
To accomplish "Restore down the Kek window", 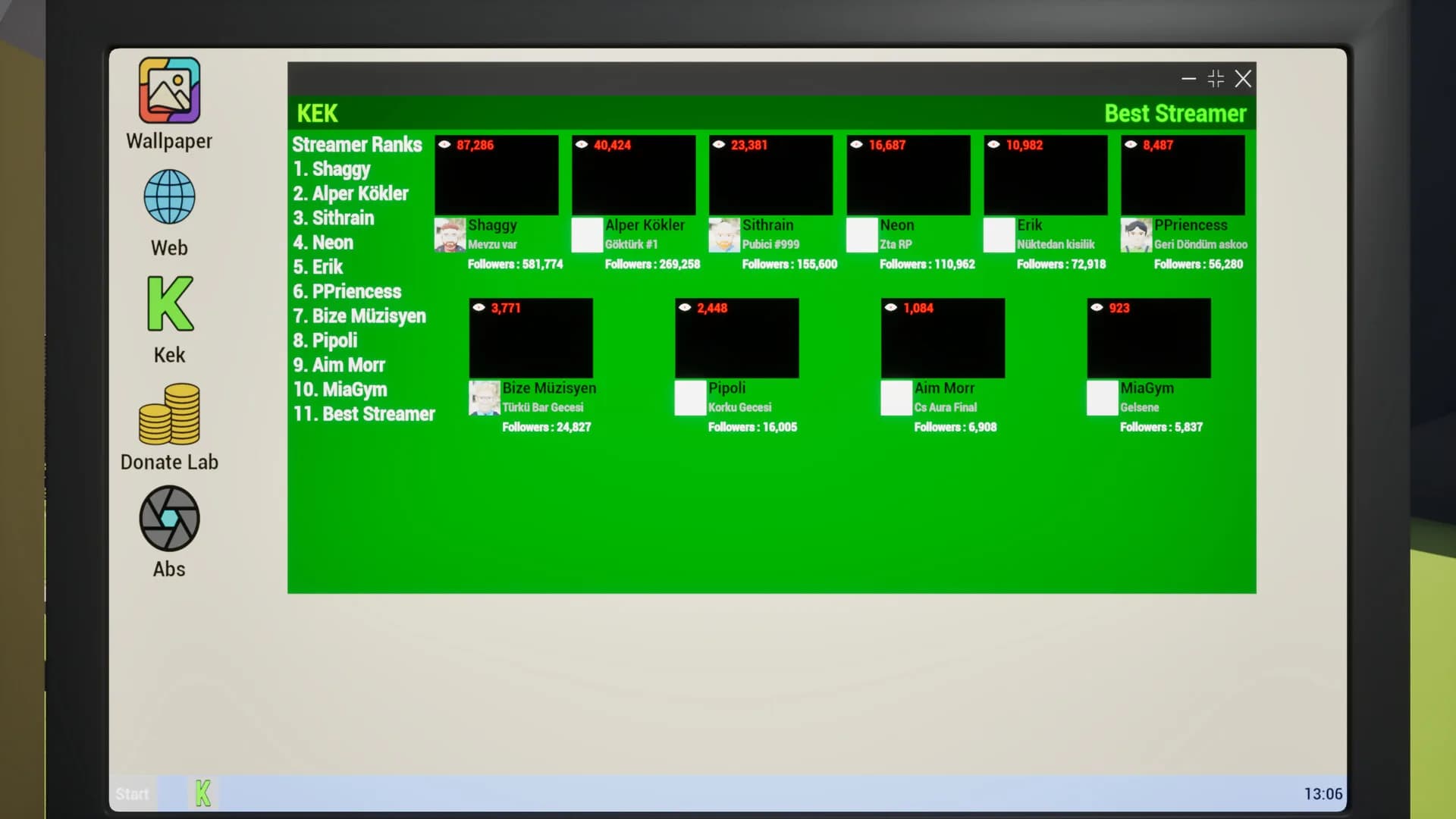I will 1216,78.
